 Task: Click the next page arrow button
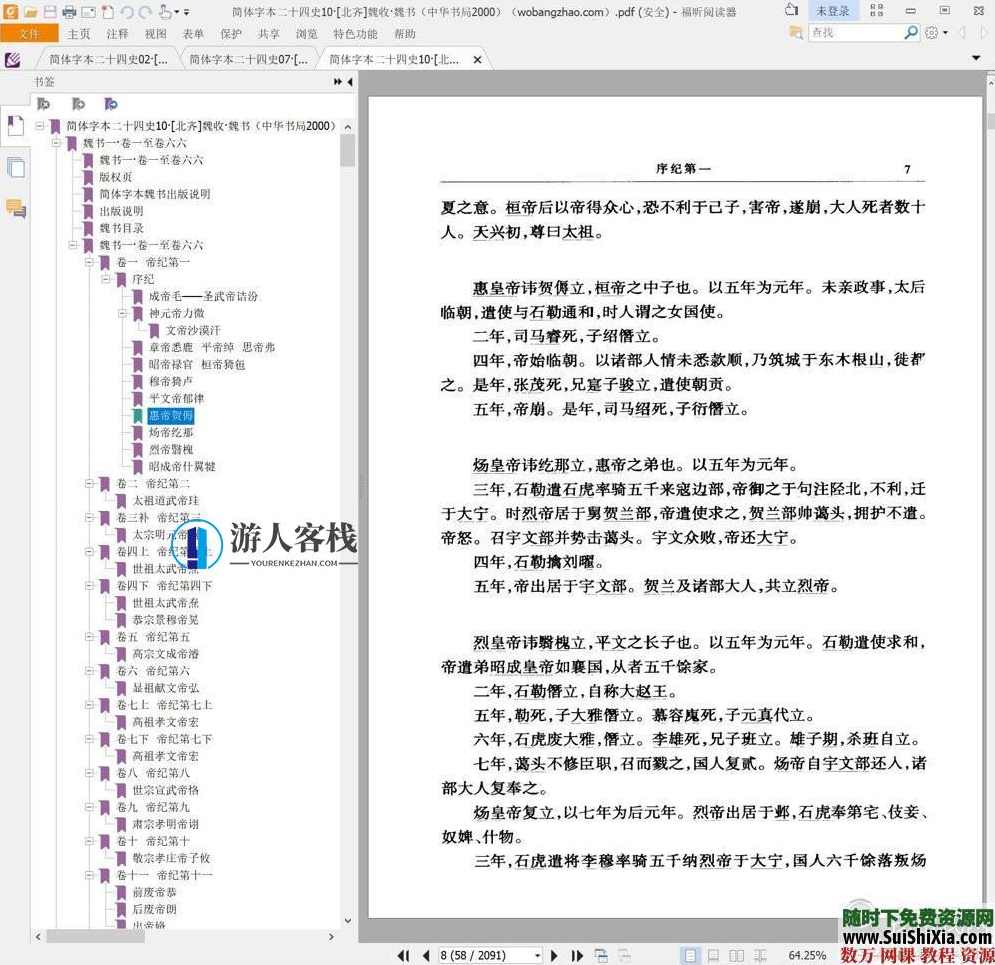click(556, 954)
